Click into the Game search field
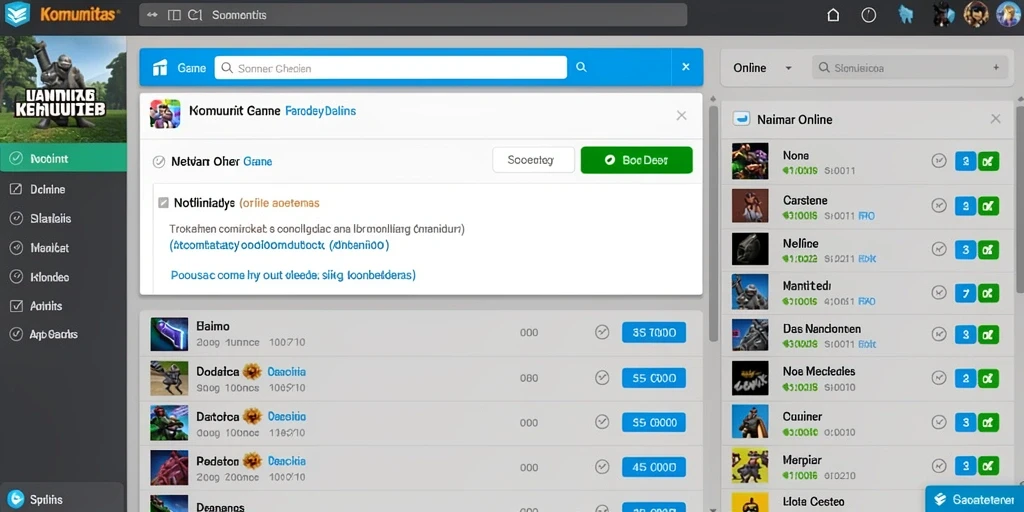1024x512 pixels. [391, 67]
